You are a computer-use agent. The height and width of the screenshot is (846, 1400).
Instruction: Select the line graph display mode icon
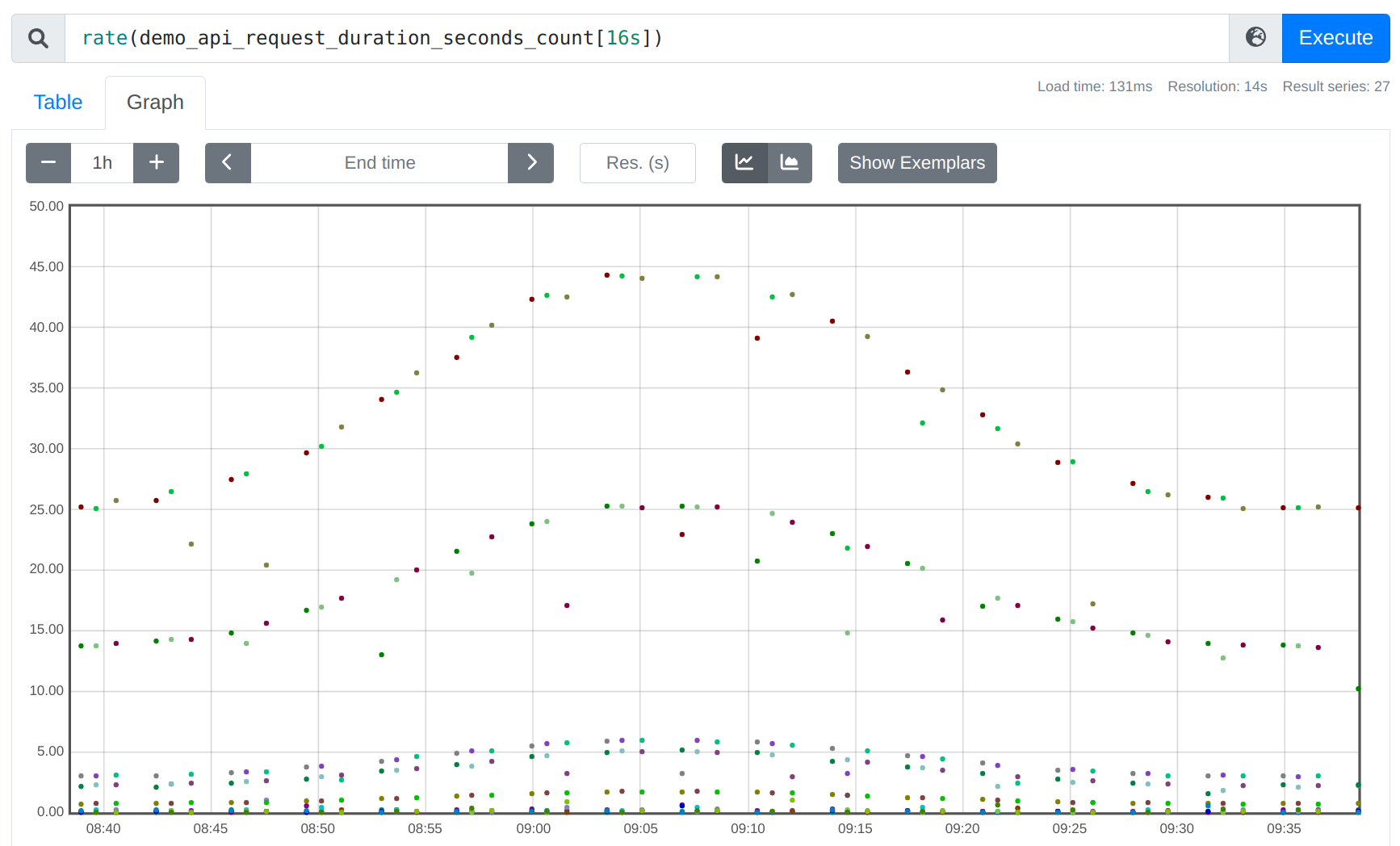pyautogui.click(x=744, y=162)
